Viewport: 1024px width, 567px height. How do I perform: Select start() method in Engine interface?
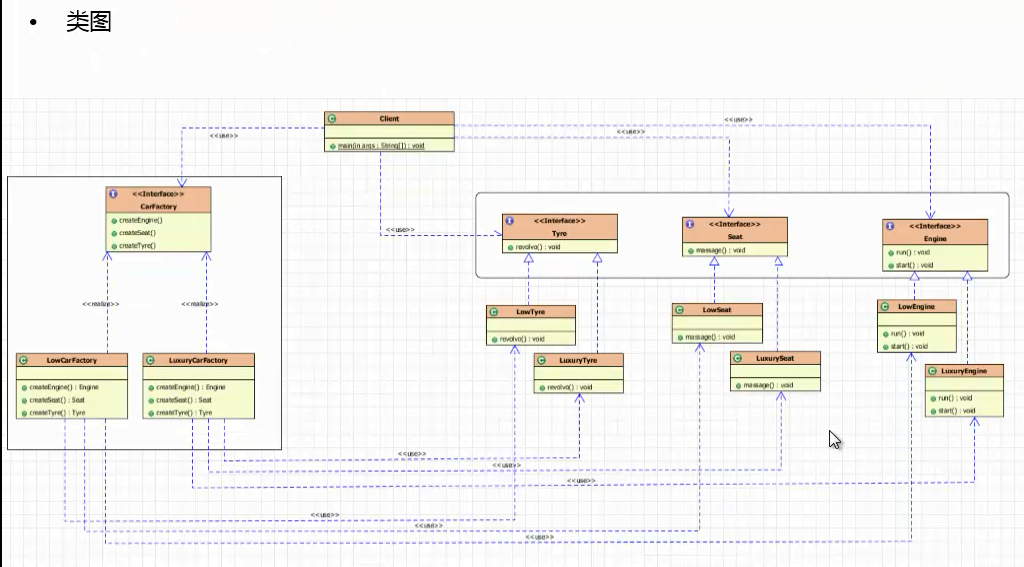(x=908, y=265)
